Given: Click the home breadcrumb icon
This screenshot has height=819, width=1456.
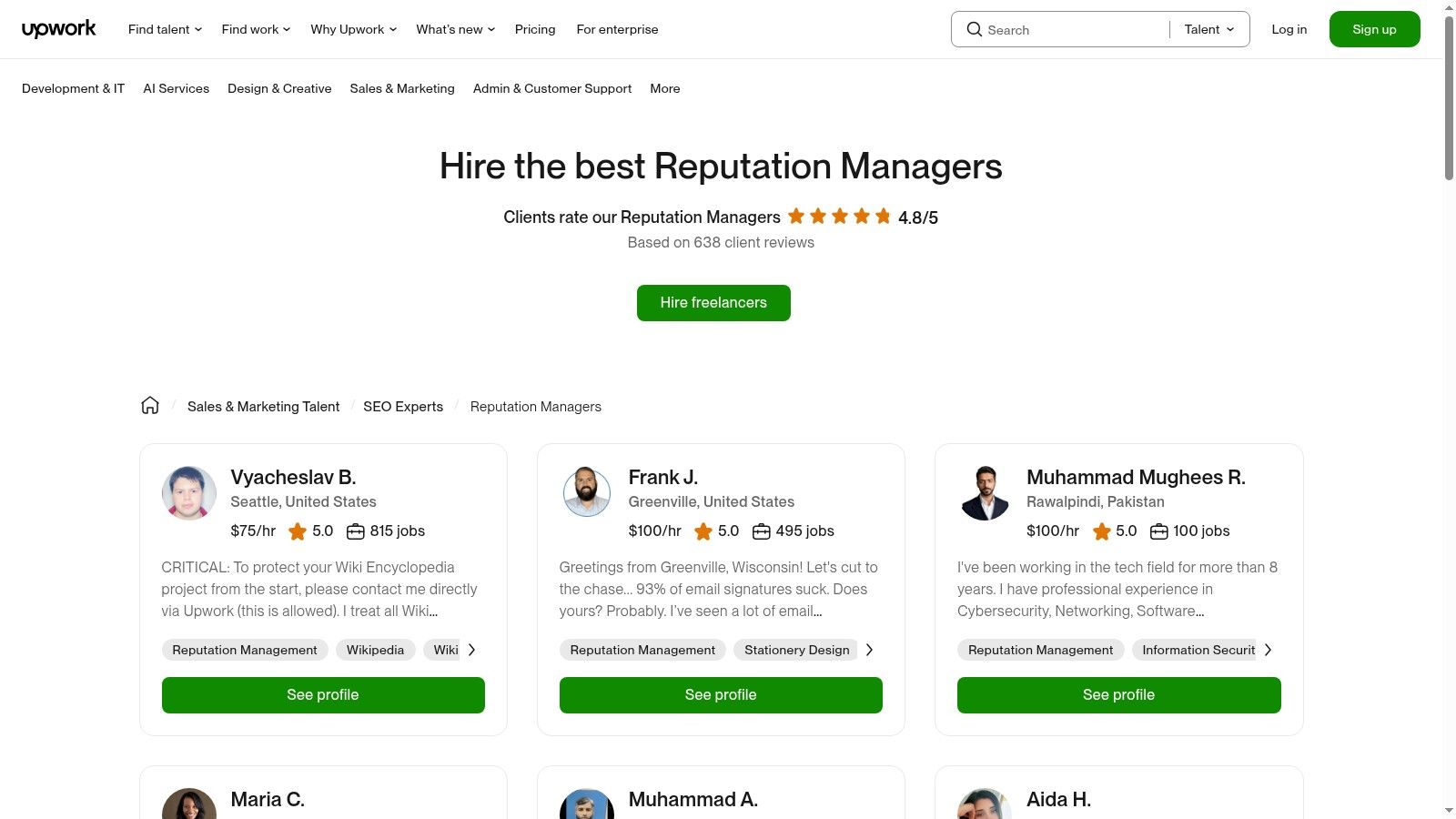Looking at the screenshot, I should click(x=150, y=406).
